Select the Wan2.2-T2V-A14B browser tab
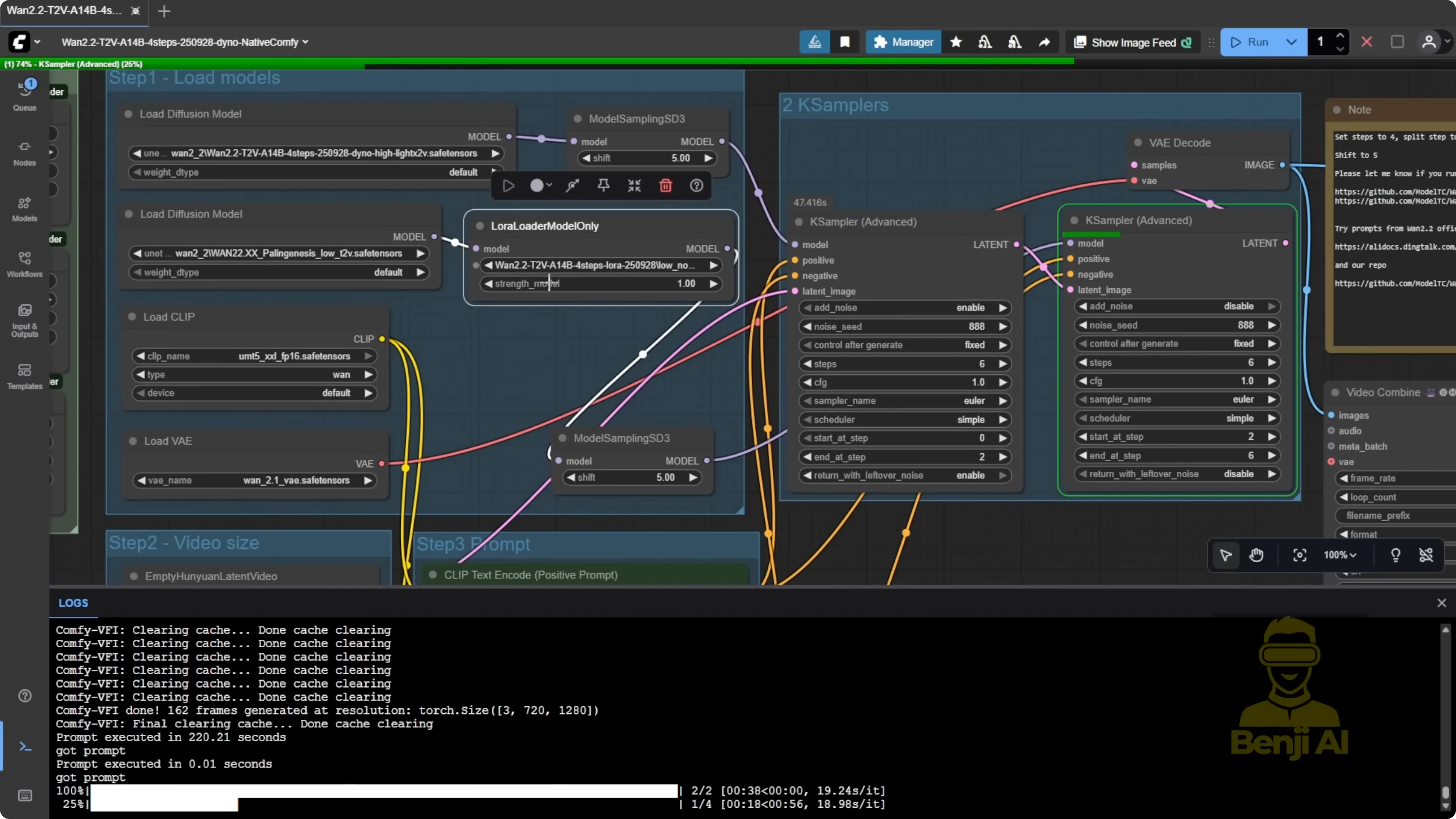Image resolution: width=1456 pixels, height=819 pixels. (62, 10)
